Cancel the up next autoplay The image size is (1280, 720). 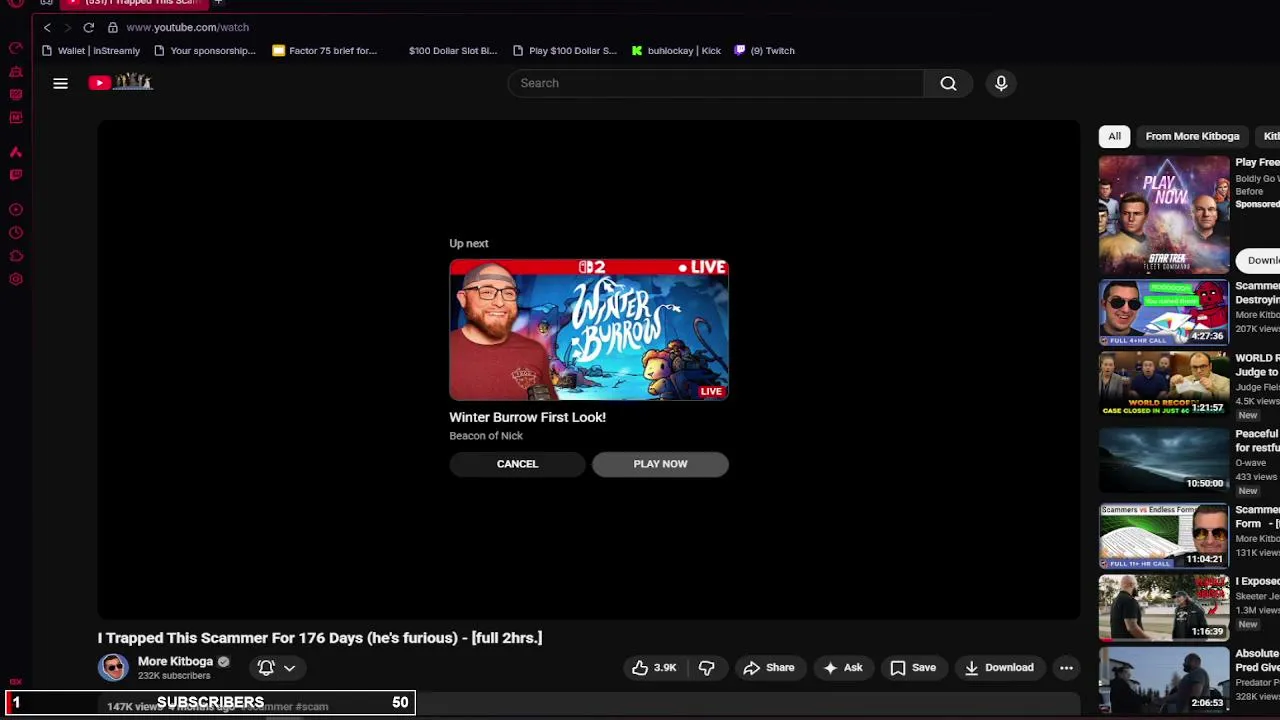[x=517, y=464]
